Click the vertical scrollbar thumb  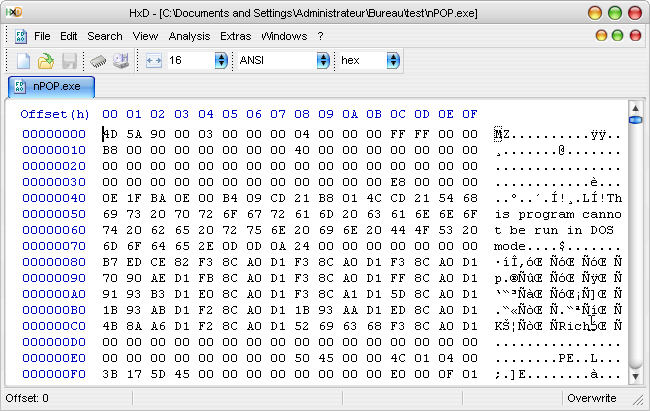click(635, 120)
